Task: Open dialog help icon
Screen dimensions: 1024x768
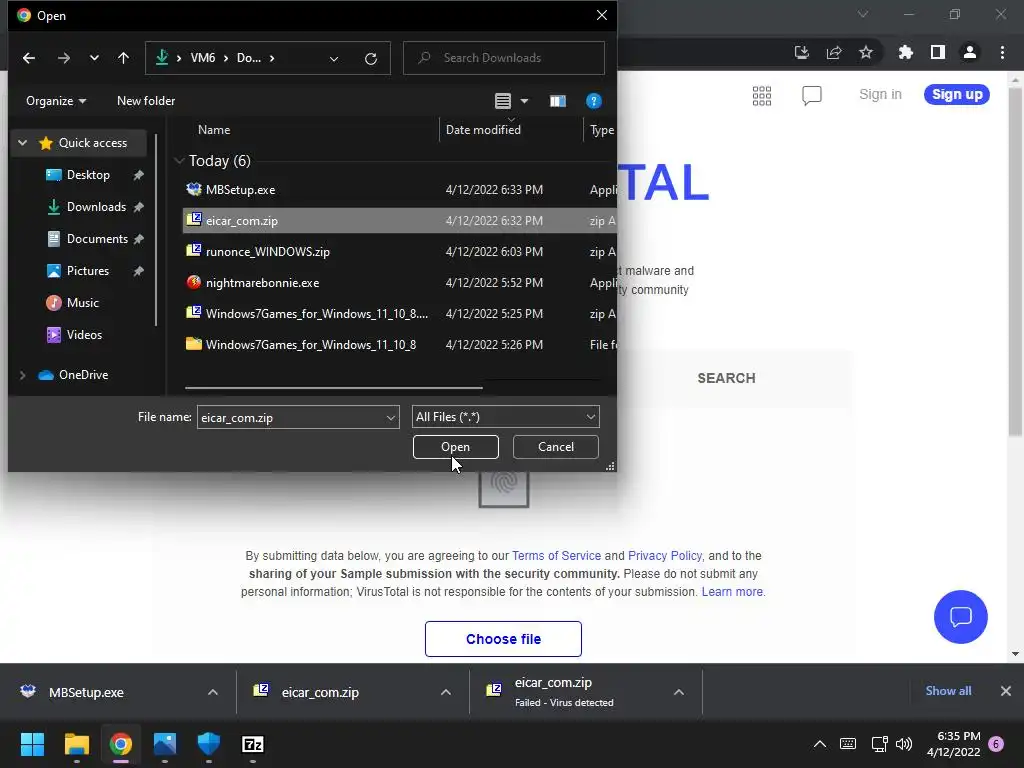Action: click(x=594, y=101)
